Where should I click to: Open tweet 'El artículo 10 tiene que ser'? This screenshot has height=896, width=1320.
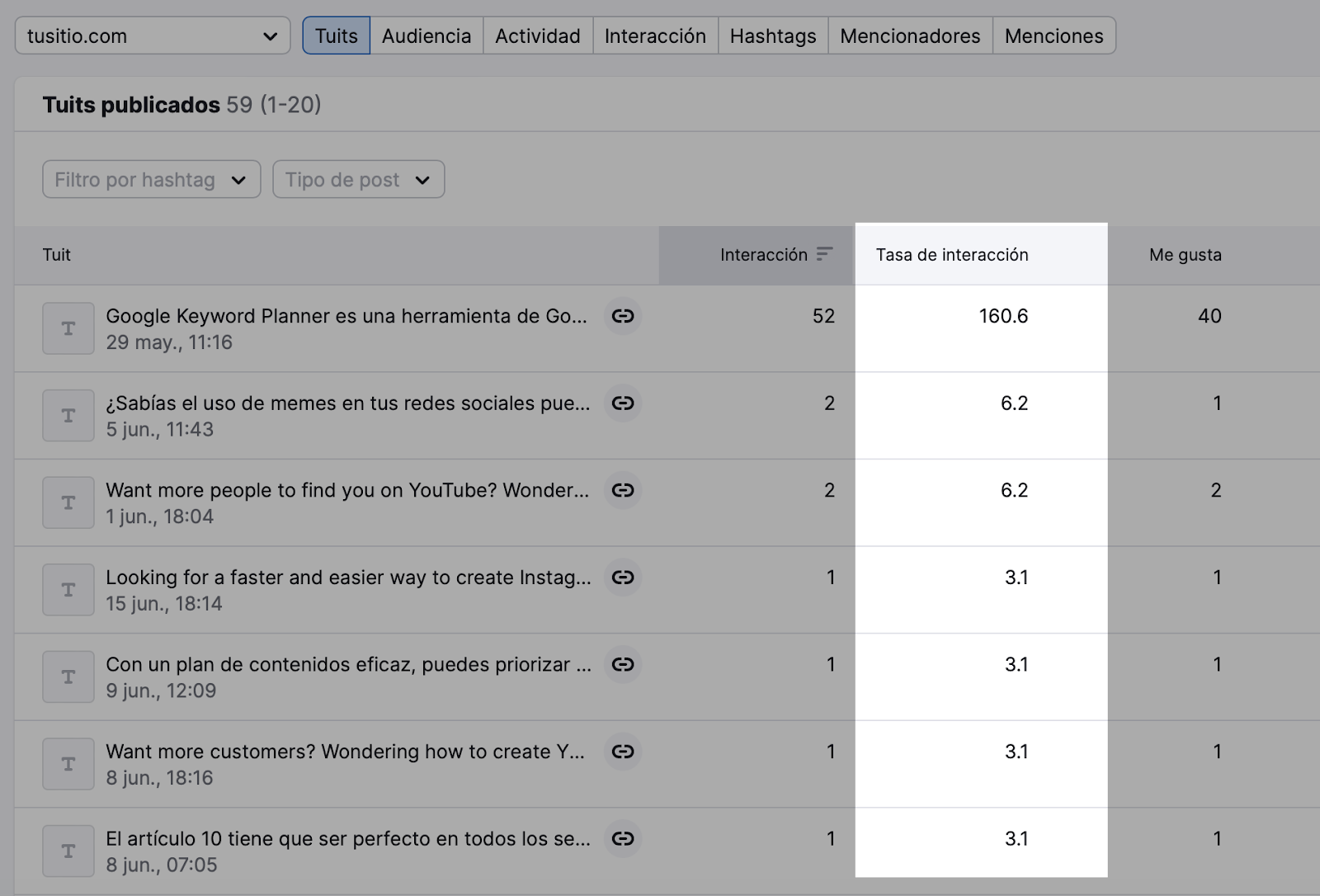pos(348,838)
